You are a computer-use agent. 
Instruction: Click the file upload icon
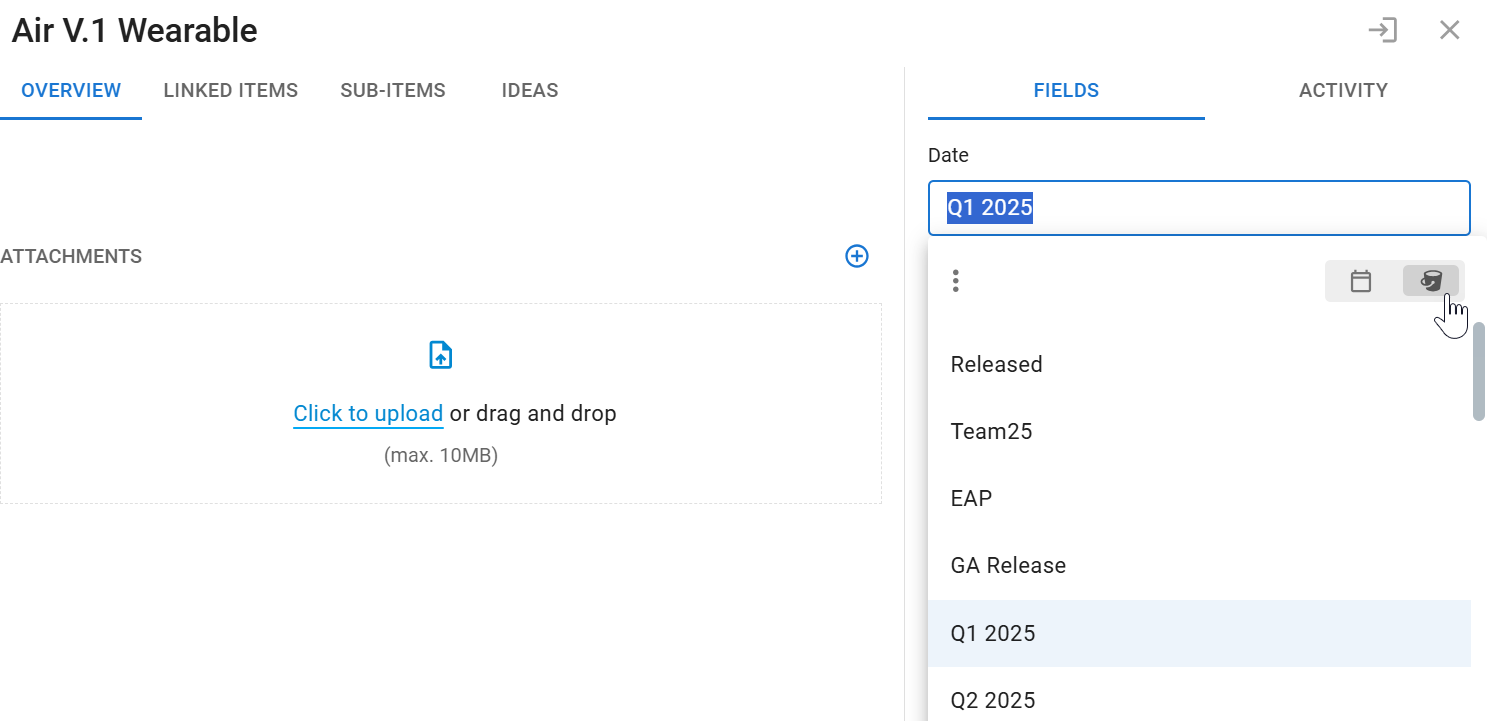pos(441,355)
